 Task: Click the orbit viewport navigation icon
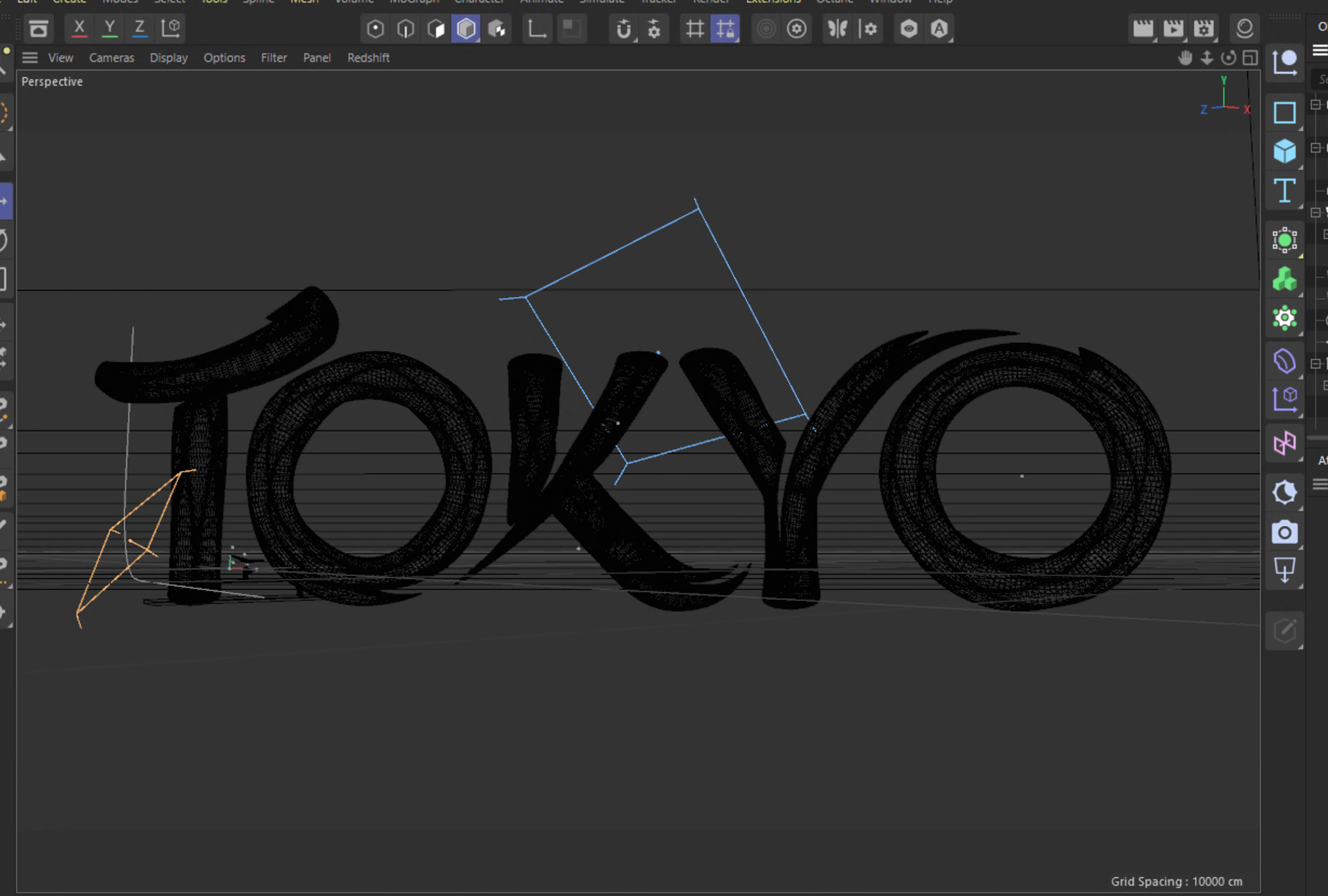[1228, 58]
